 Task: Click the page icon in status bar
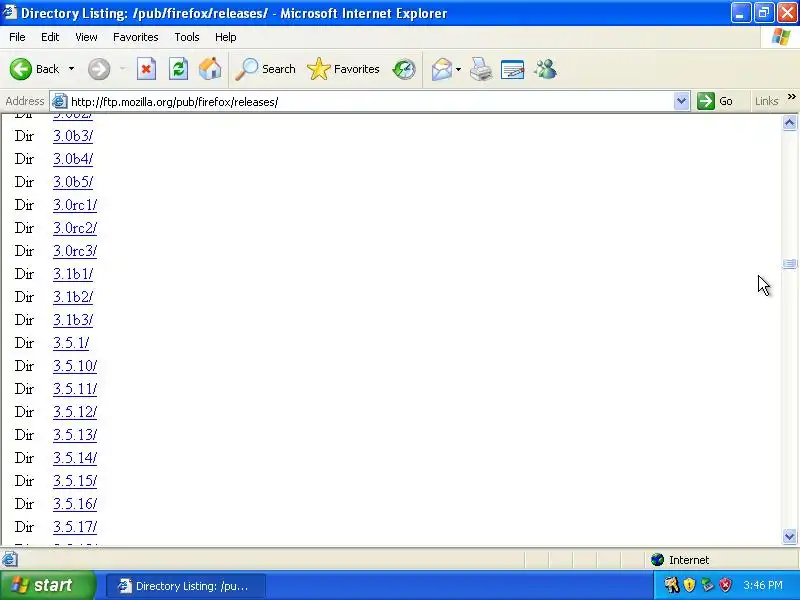[10, 560]
